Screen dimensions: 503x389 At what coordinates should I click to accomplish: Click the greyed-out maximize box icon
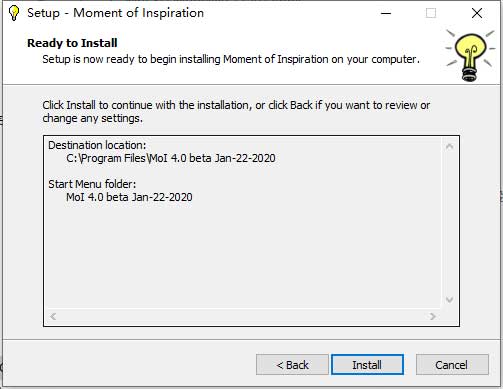point(431,13)
